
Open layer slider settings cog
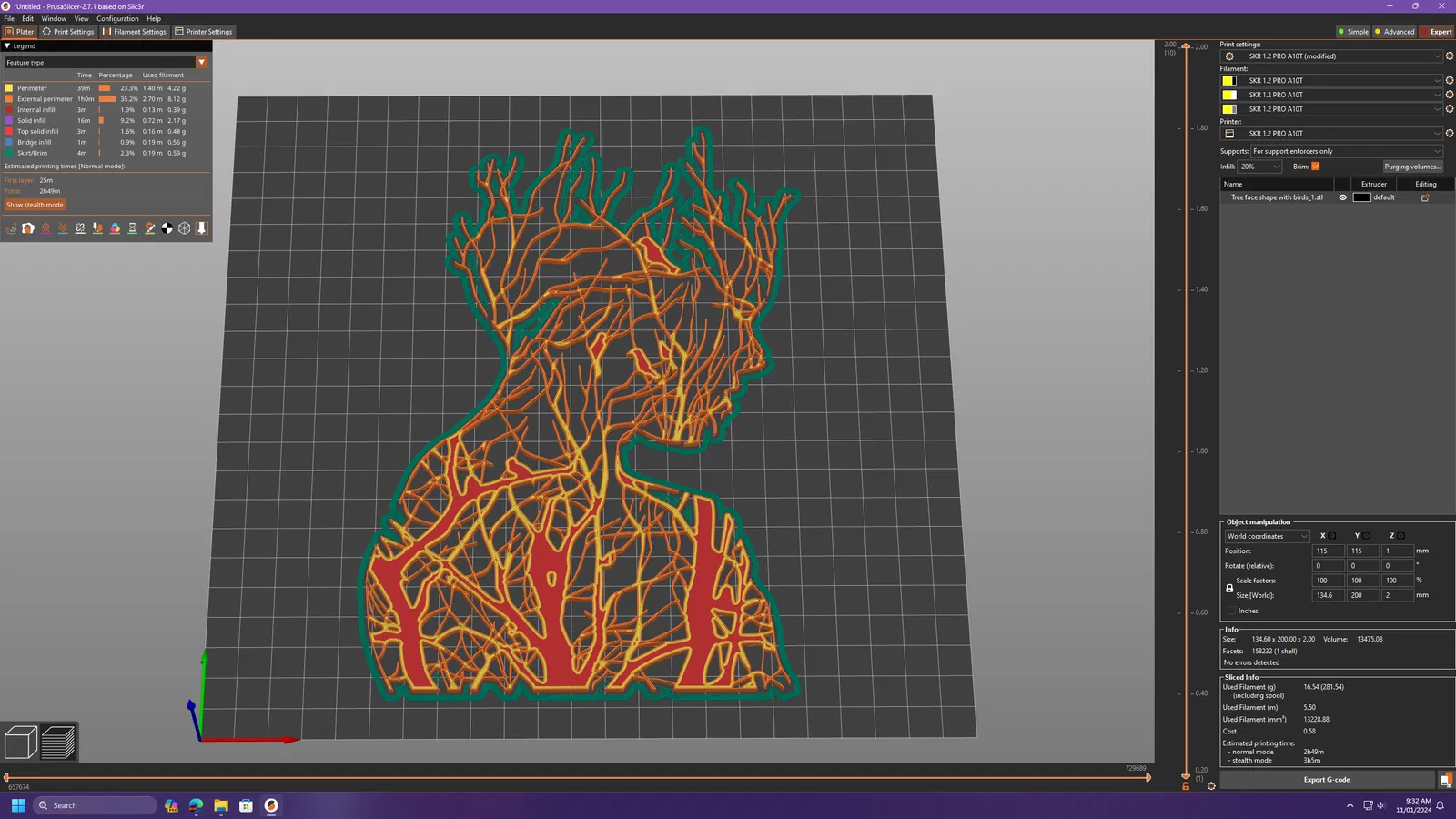pos(1211,786)
